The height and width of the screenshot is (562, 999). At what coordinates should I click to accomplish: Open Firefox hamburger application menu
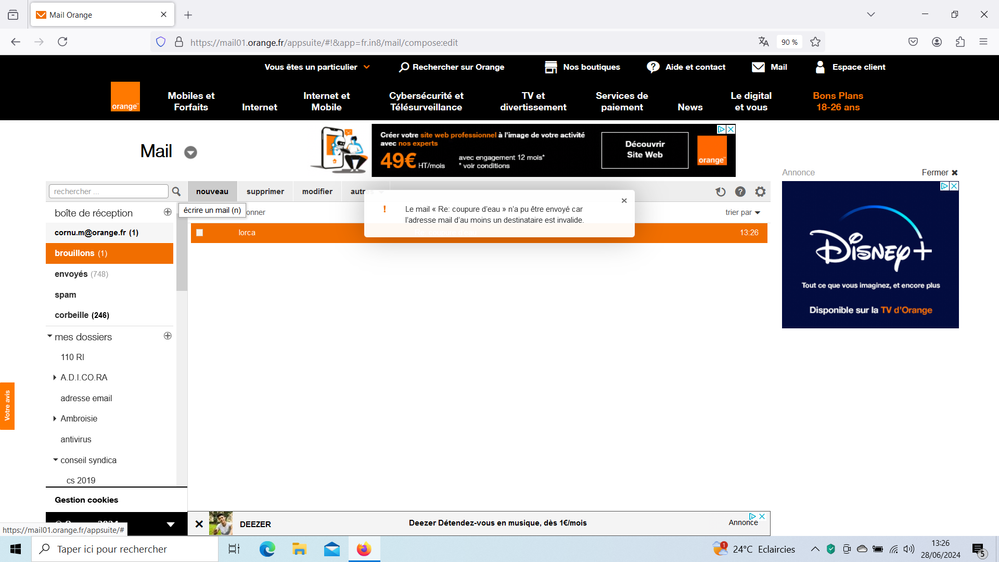pyautogui.click(x=983, y=42)
